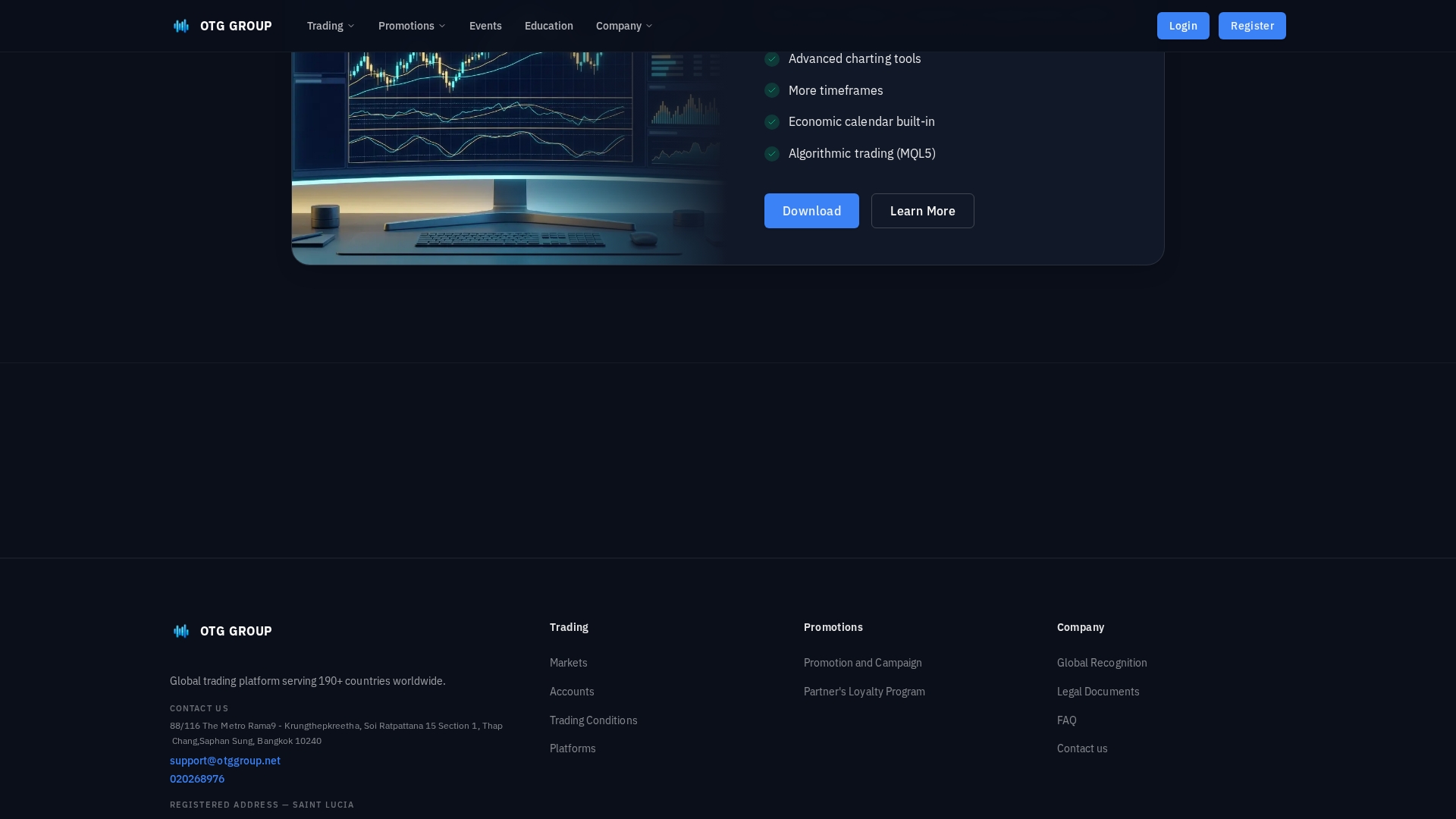
Task: Open the FAQ footer link
Action: click(x=1067, y=720)
